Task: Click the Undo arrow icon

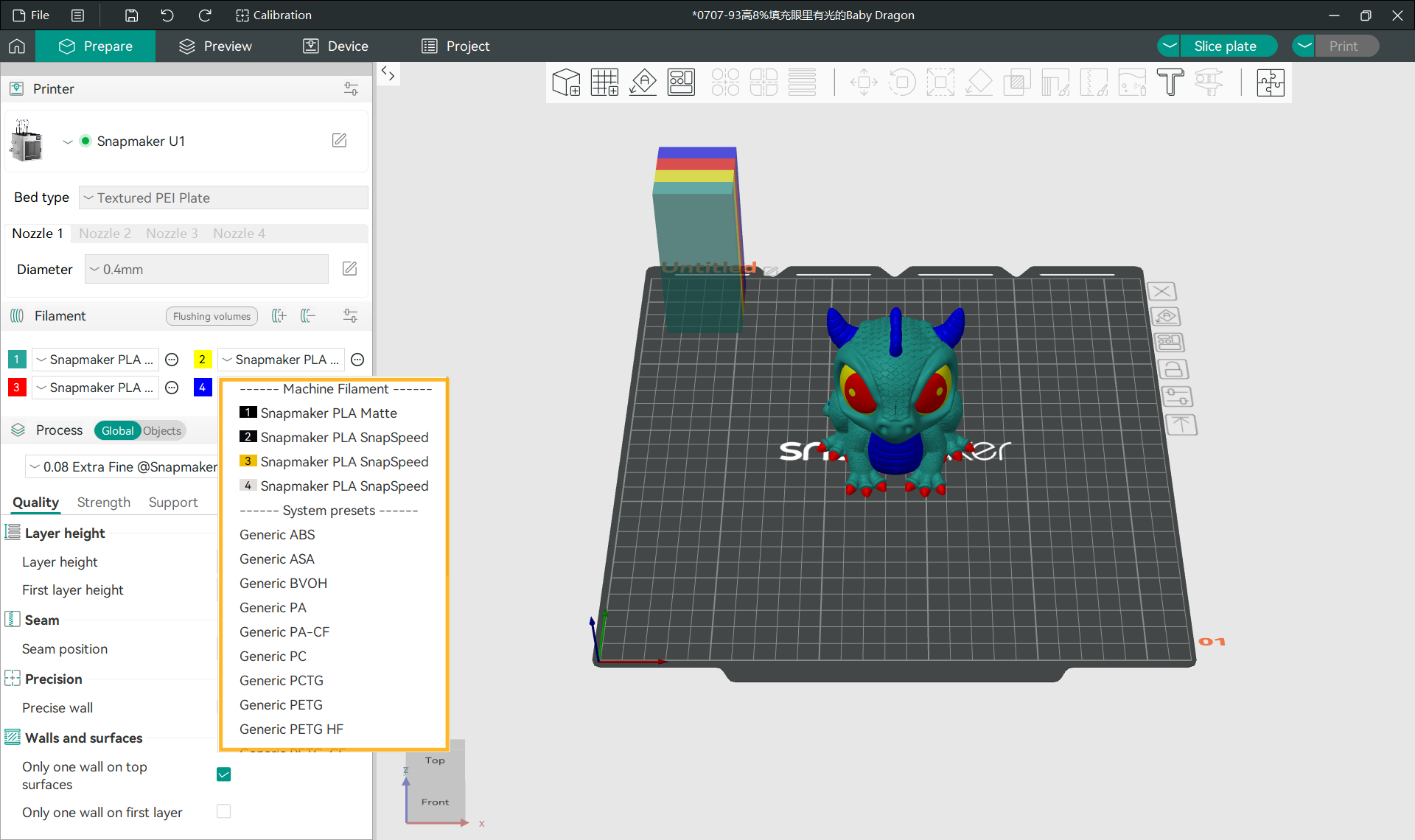Action: 167,15
